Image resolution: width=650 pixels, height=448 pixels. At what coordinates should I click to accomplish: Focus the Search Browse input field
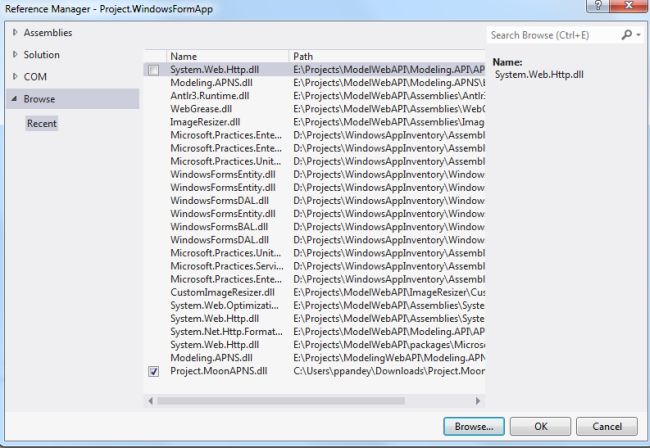[x=553, y=35]
